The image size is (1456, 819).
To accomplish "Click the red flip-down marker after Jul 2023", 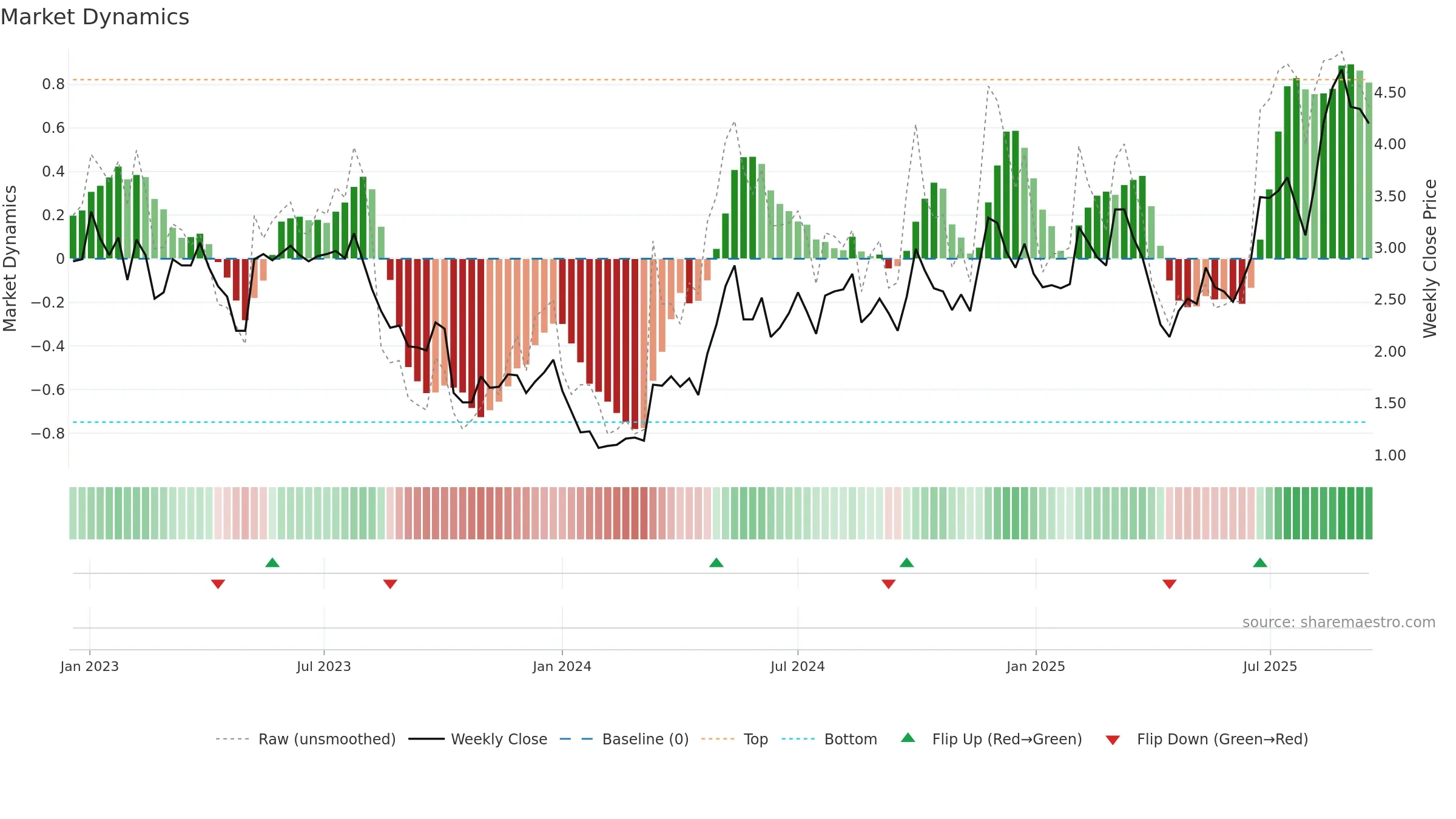I will (x=390, y=584).
